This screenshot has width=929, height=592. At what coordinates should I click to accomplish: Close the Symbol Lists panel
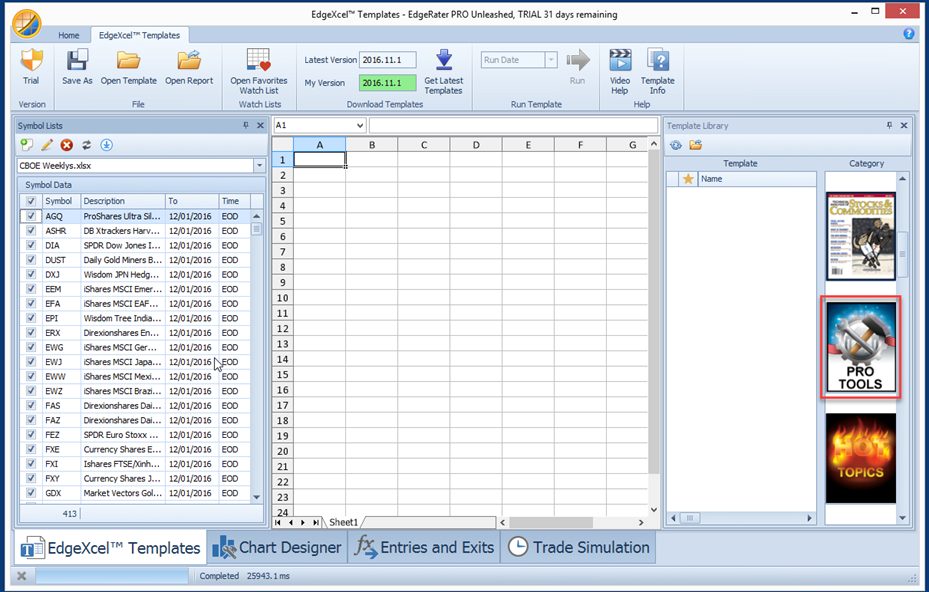coord(260,126)
